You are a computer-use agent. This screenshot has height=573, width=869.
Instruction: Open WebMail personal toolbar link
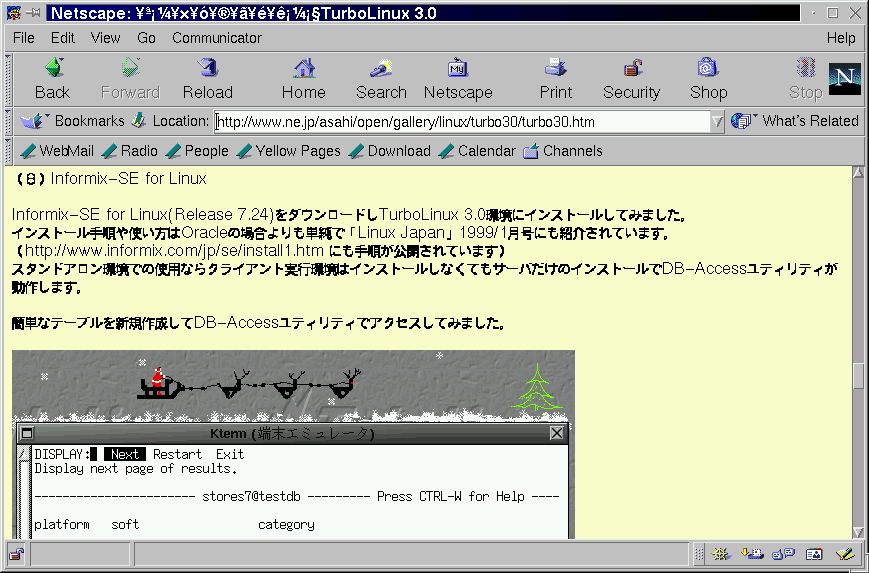tap(57, 151)
